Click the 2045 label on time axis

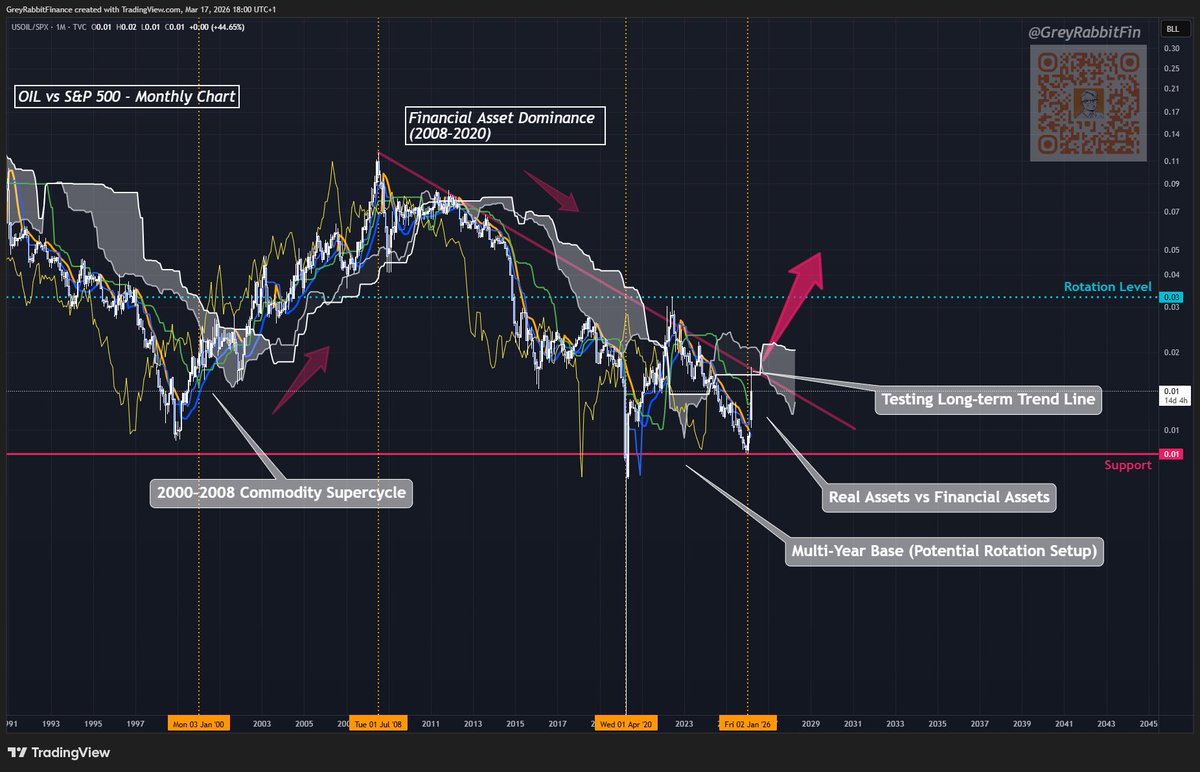1148,723
